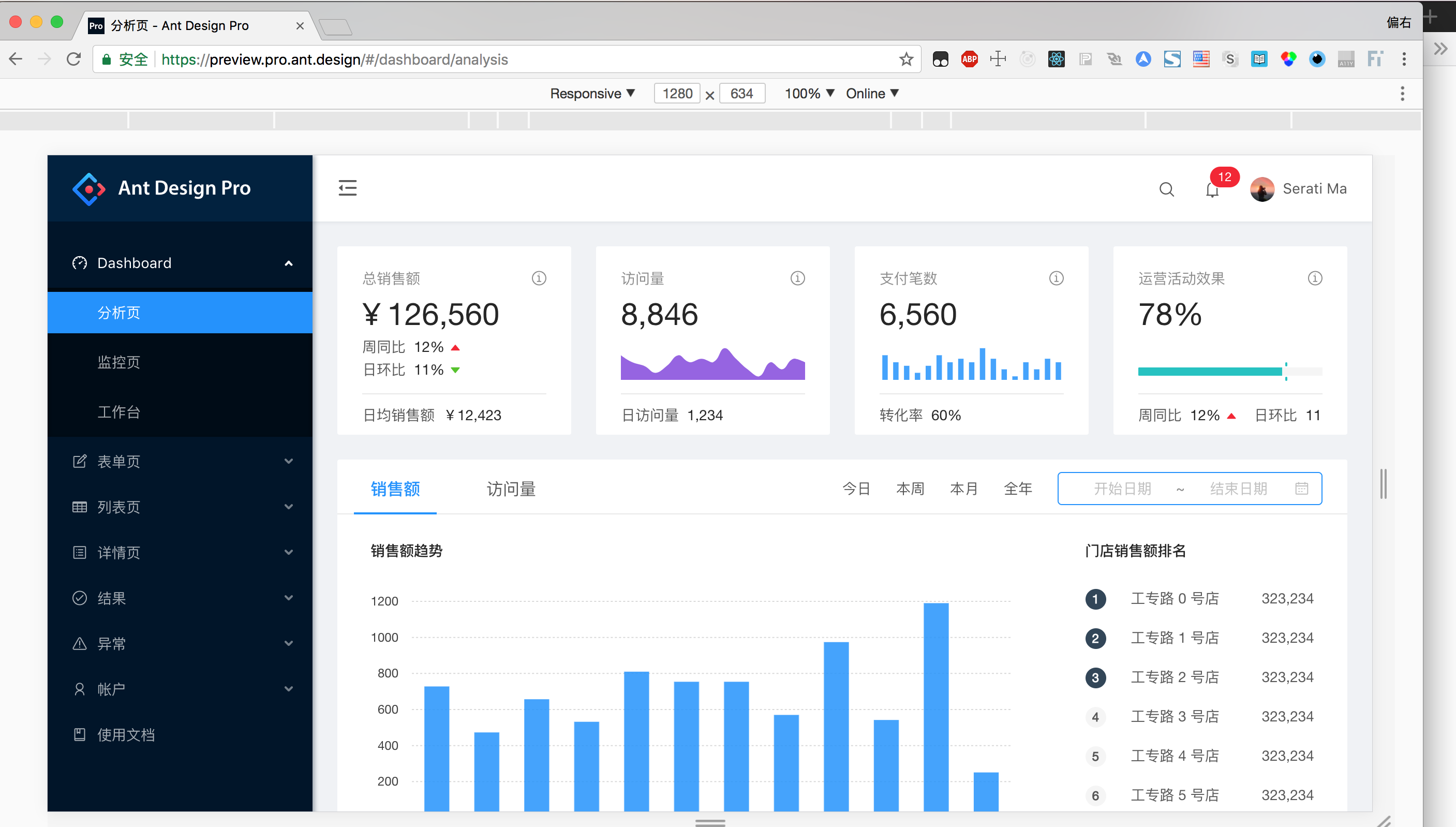This screenshot has width=1456, height=827.
Task: Filter sales by 本周
Action: [910, 489]
